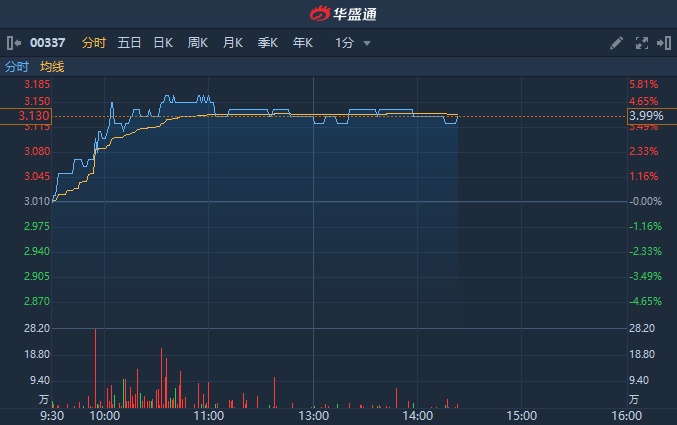Switch to the 分时 tab
Image resolution: width=677 pixels, height=425 pixels.
click(94, 43)
